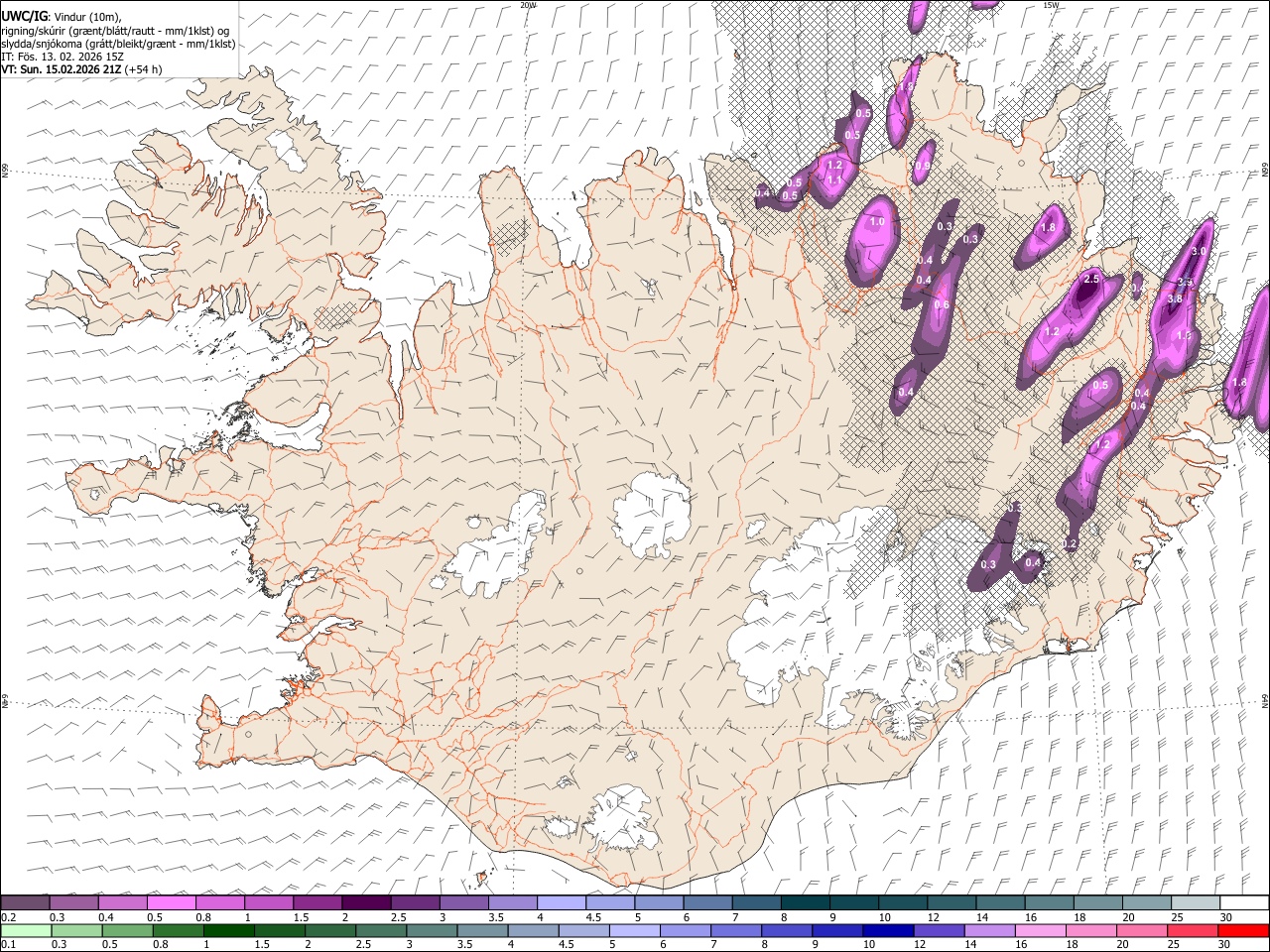1270x952 pixels.
Task: Click the crimson 25 mm rain legend swatch
Action: tap(1192, 931)
